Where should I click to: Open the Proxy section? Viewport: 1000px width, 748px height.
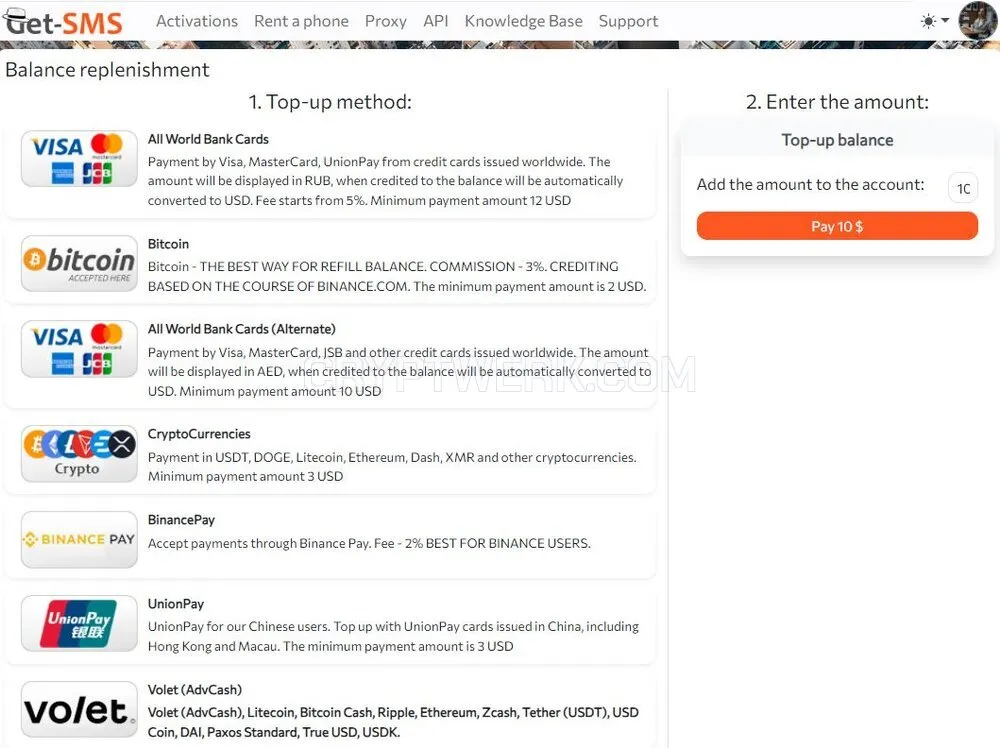tap(385, 21)
